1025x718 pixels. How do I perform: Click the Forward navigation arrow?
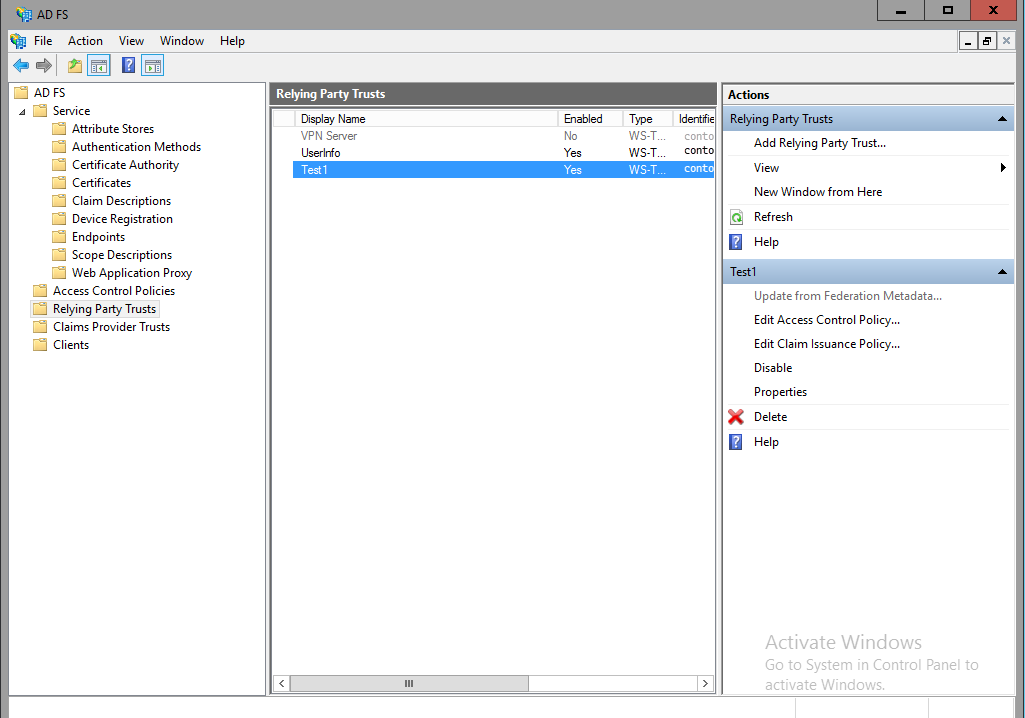[43, 65]
